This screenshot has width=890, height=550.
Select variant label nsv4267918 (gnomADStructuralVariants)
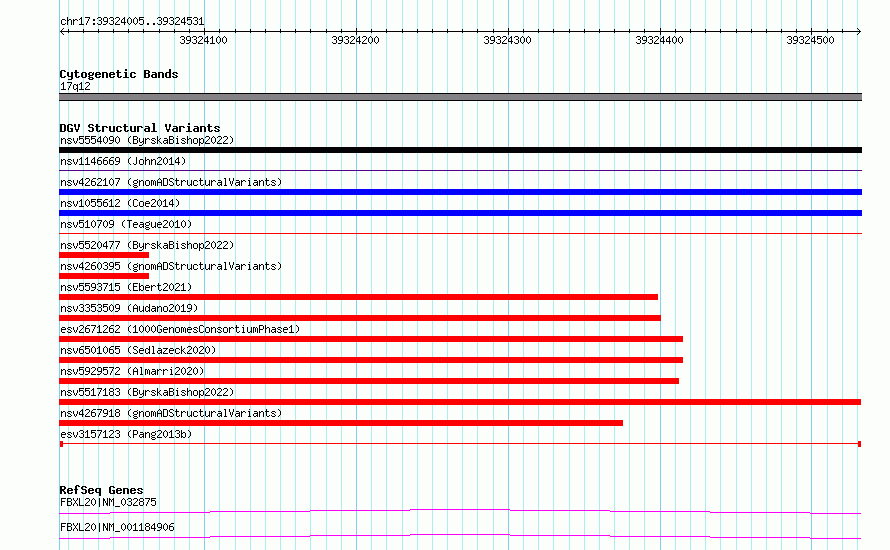(171, 413)
